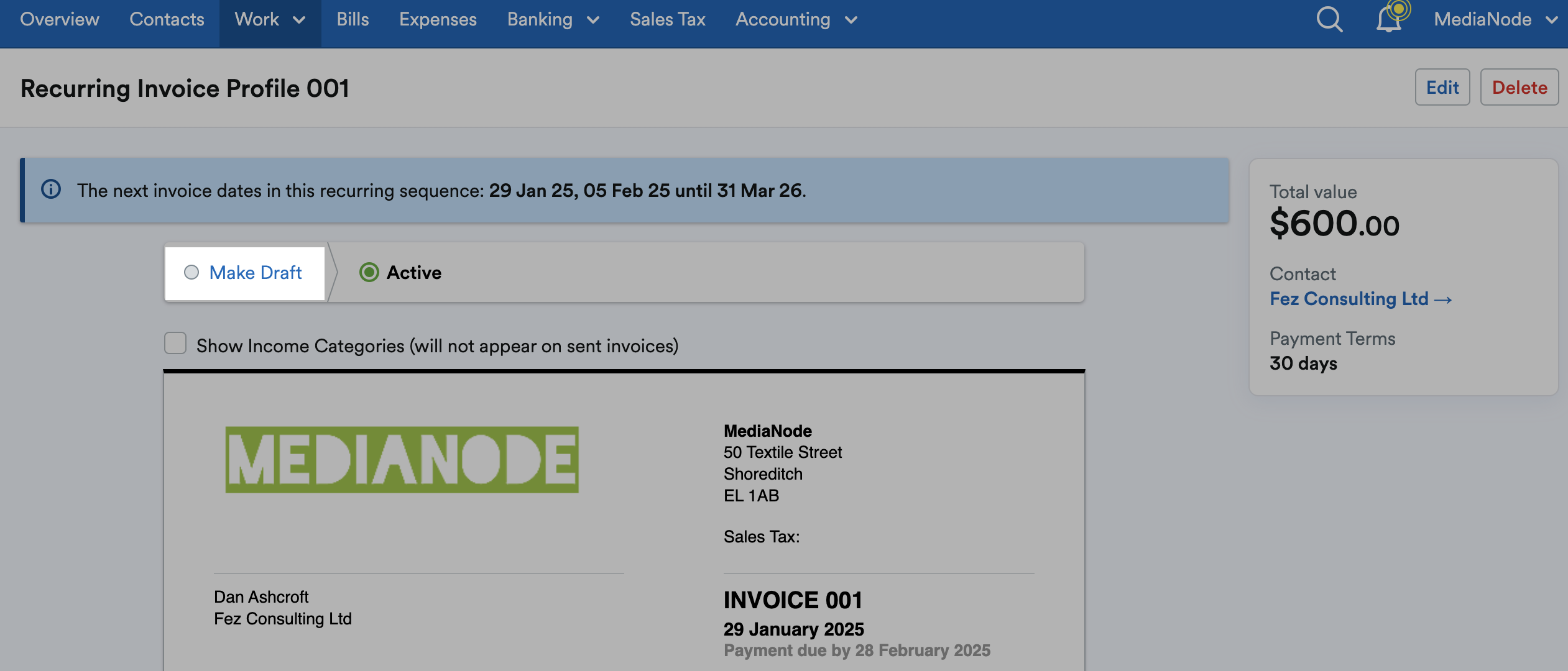The height and width of the screenshot is (671, 1568).
Task: Click the MEDIANODE logo image
Action: (402, 460)
